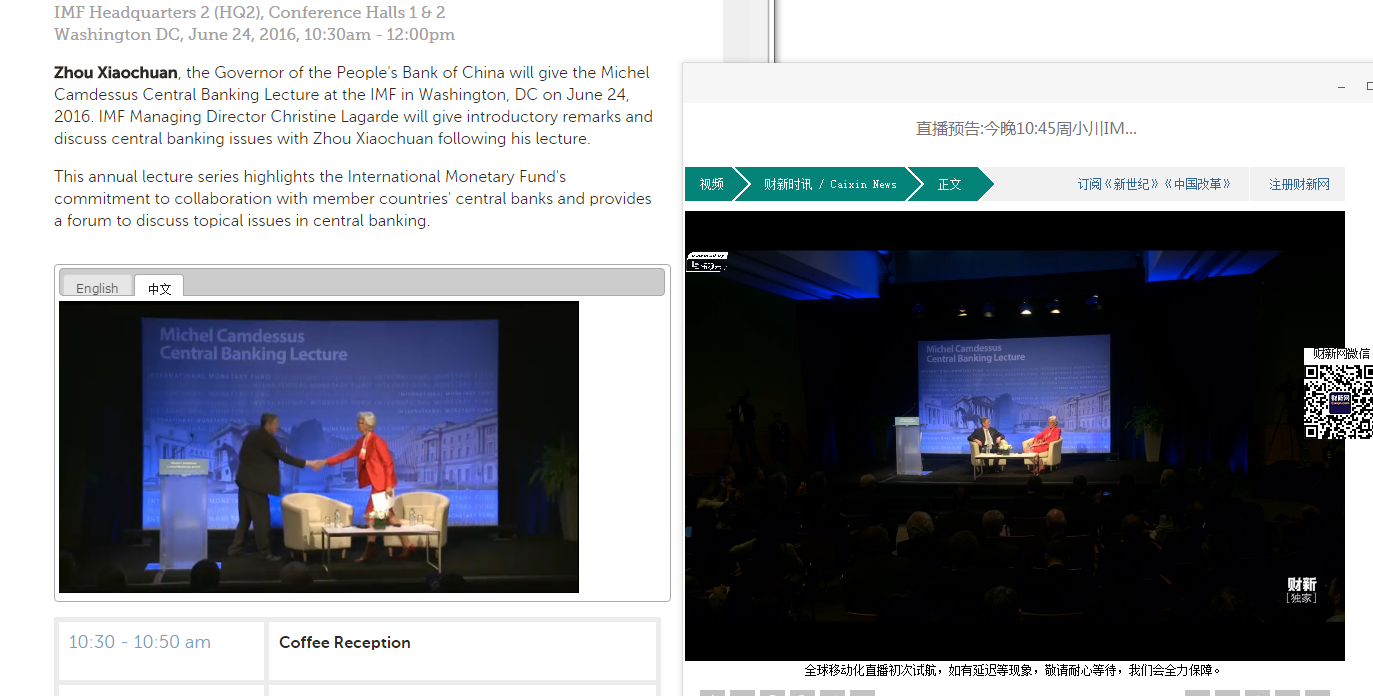Click the 财新网微信 label above the QR code
This screenshot has width=1373, height=696.
coord(1341,354)
